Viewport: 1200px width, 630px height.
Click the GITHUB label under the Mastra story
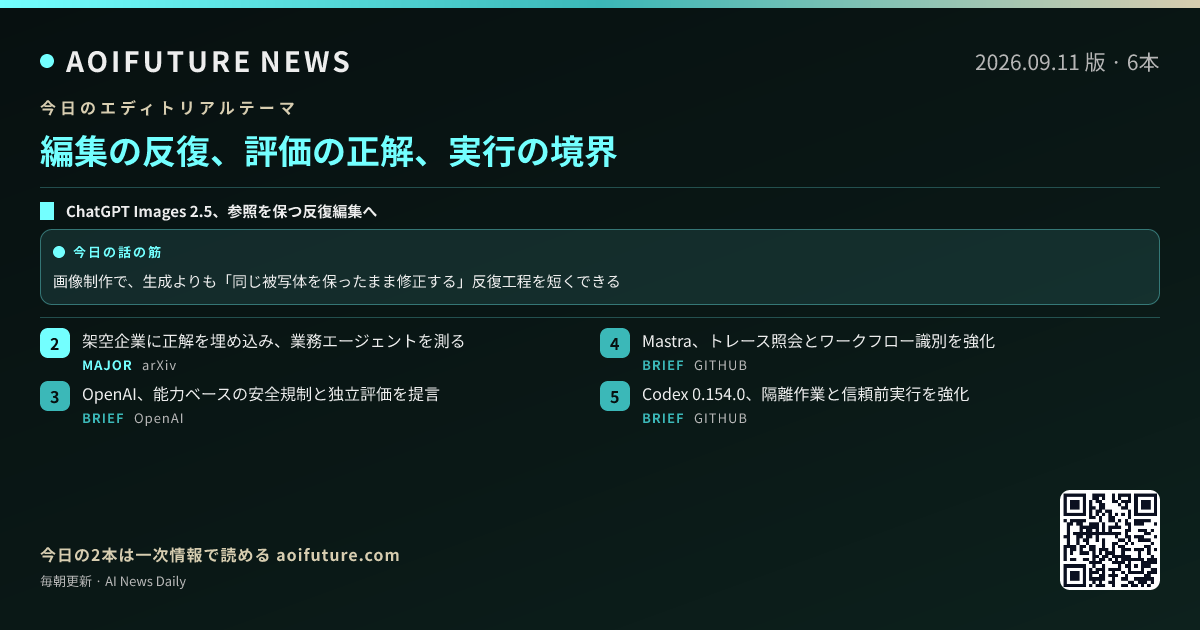coord(721,366)
